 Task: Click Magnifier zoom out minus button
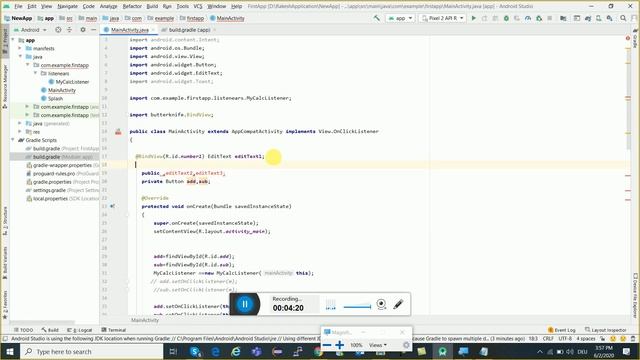click(x=327, y=345)
